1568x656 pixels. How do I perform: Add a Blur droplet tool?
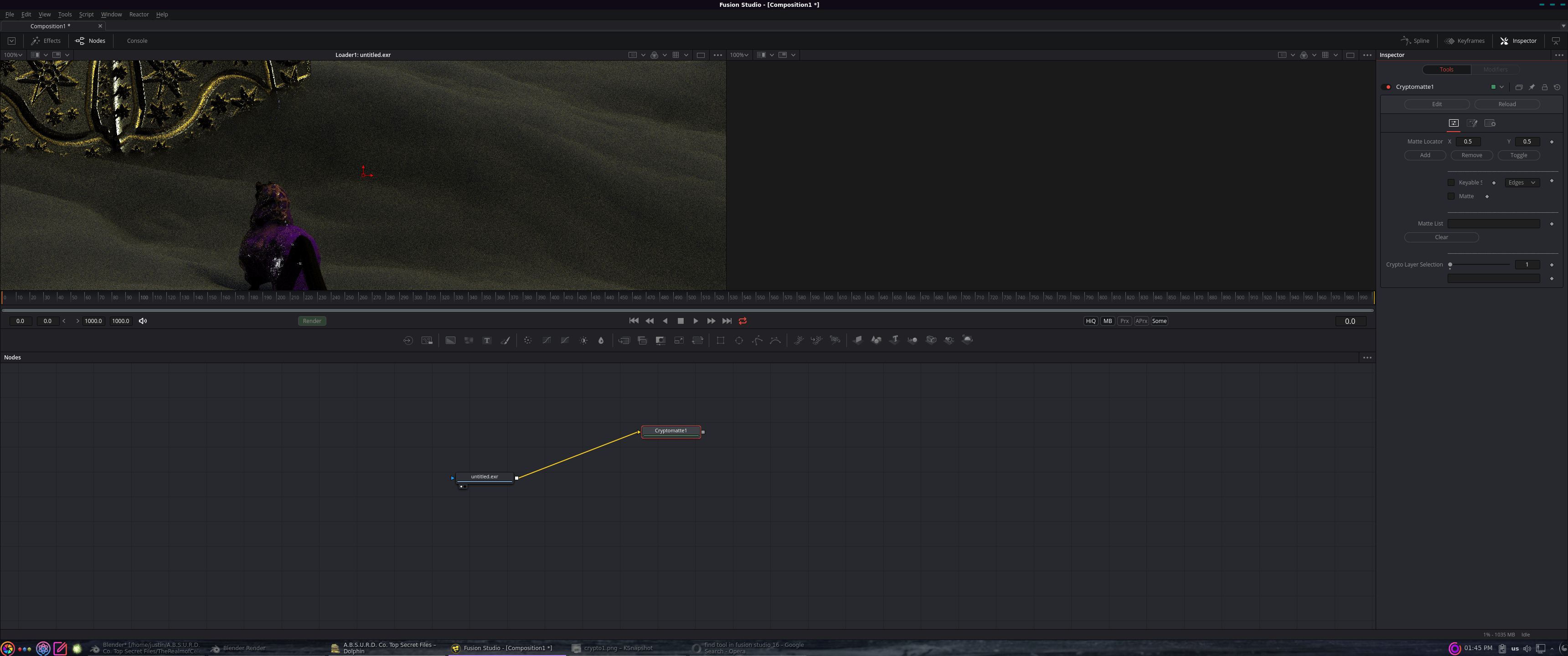[x=601, y=340]
